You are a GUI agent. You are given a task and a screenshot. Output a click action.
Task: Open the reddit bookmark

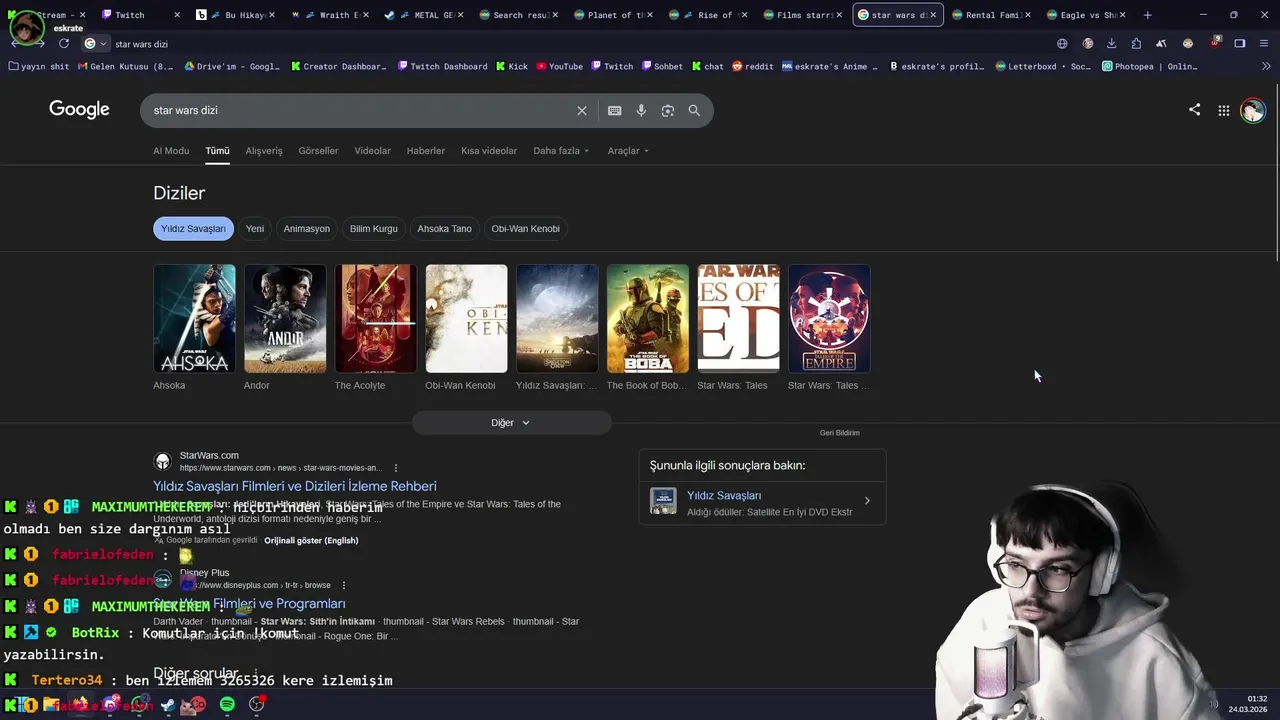coord(752,66)
